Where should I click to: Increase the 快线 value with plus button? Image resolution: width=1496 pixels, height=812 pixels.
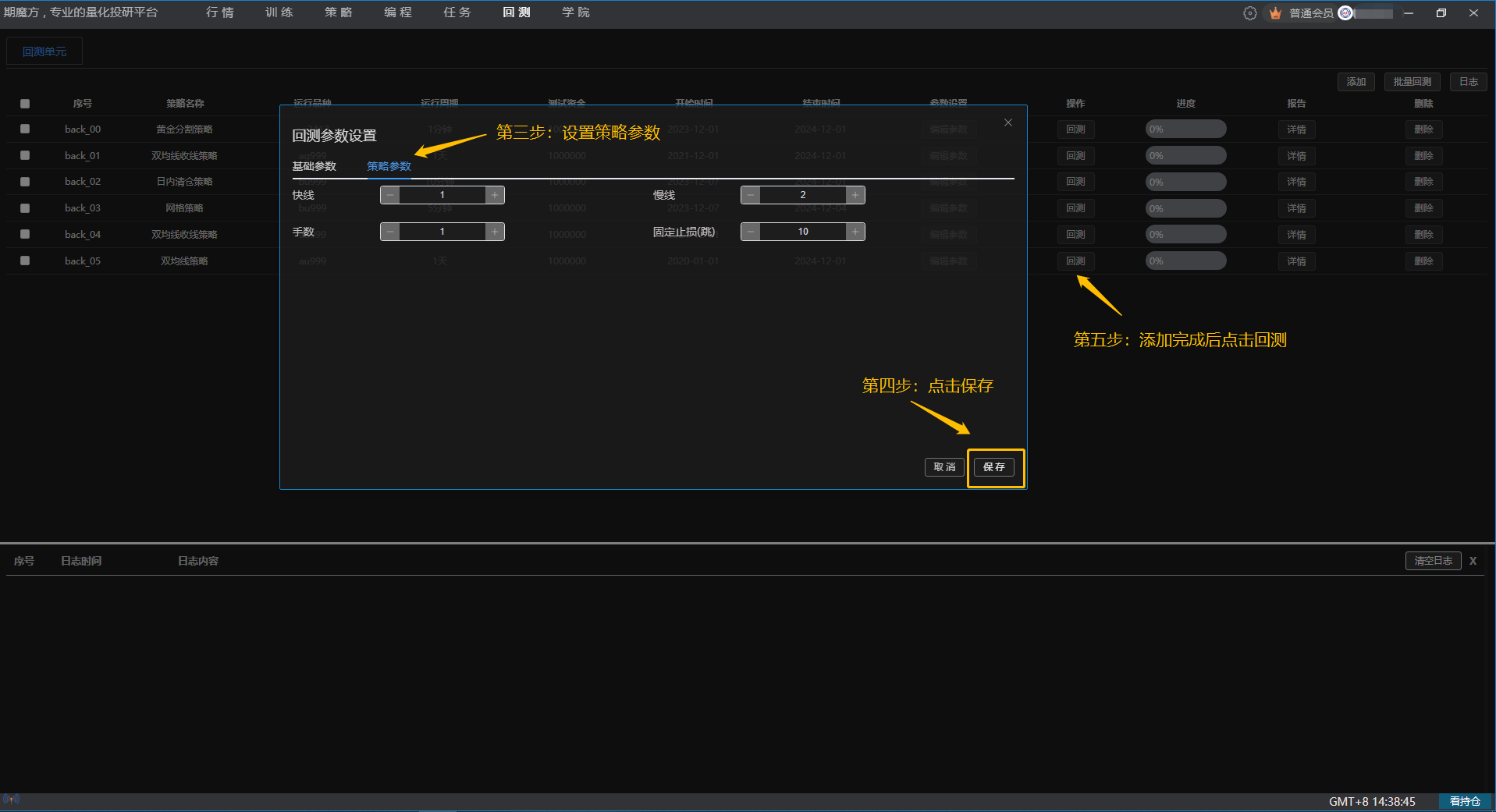tap(495, 195)
